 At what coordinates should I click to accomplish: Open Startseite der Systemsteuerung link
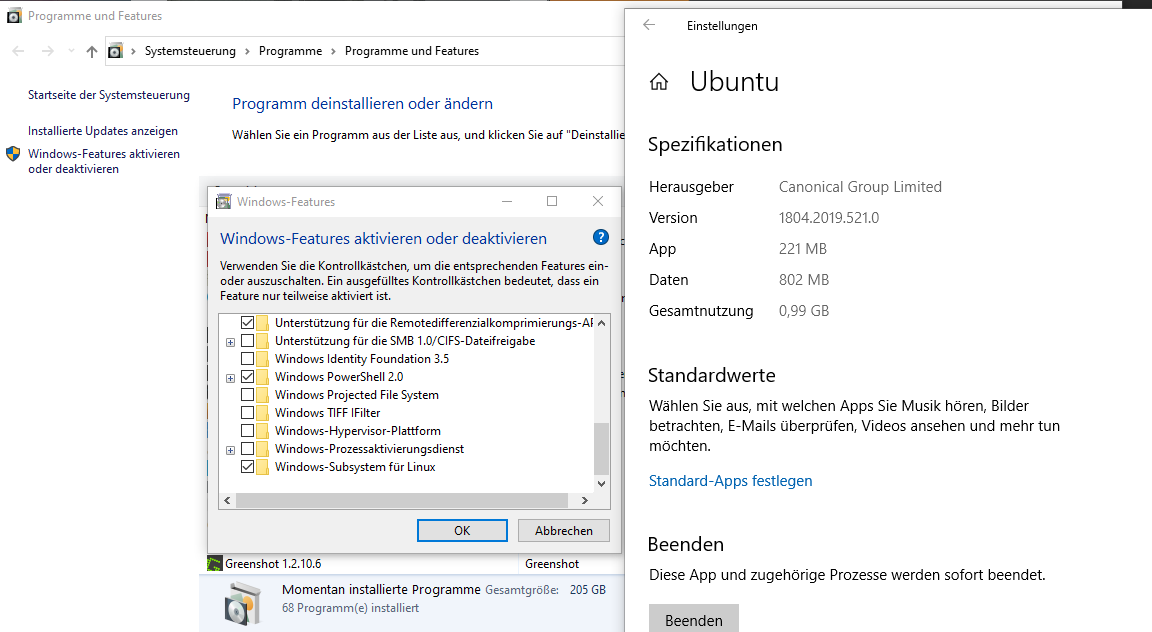(x=109, y=95)
